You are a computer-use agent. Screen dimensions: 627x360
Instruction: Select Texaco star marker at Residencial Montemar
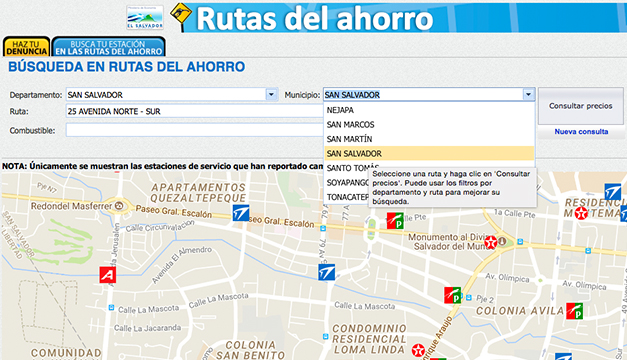pos(581,213)
